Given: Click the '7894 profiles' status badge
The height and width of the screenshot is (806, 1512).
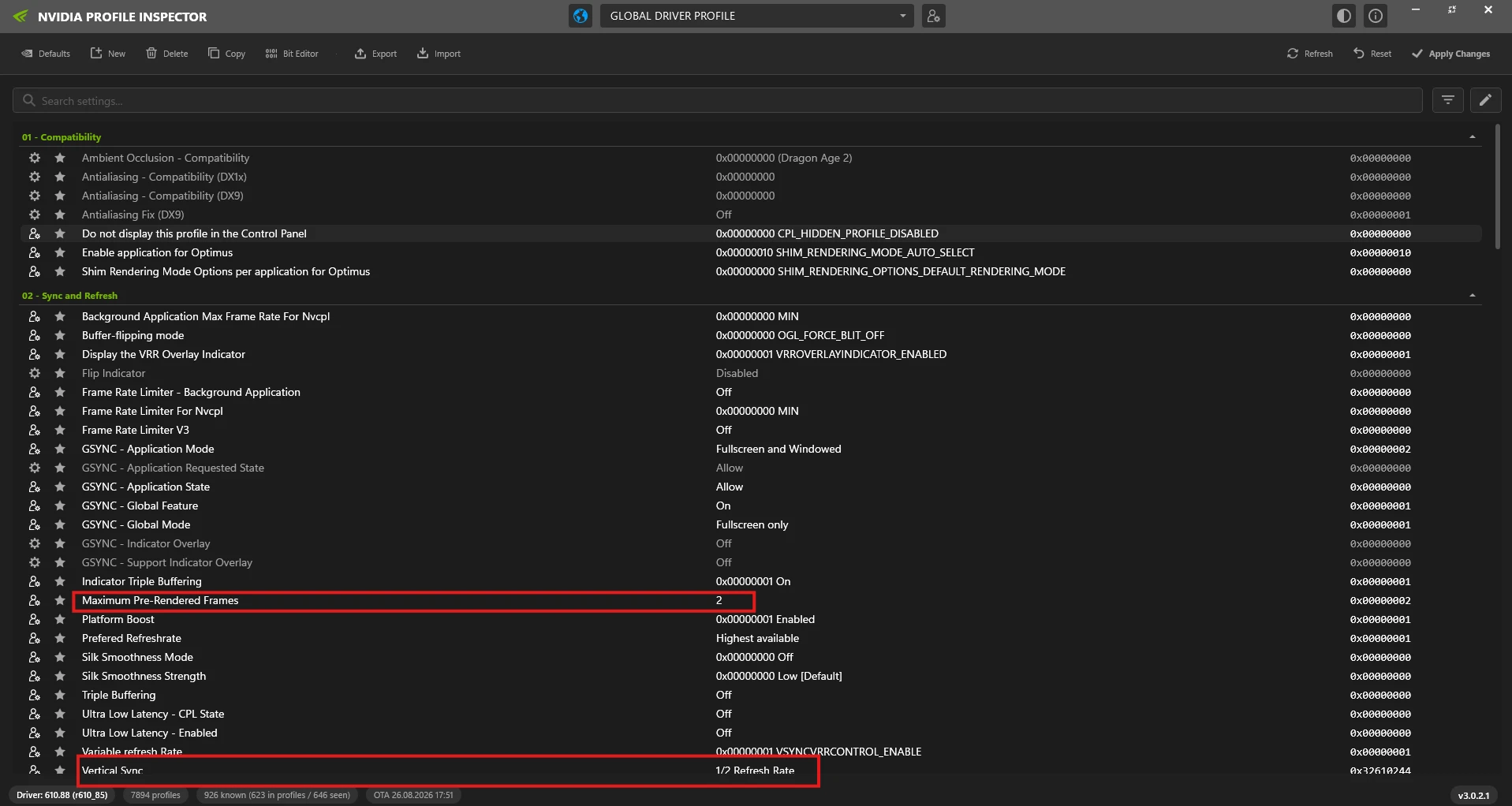Looking at the screenshot, I should point(155,795).
